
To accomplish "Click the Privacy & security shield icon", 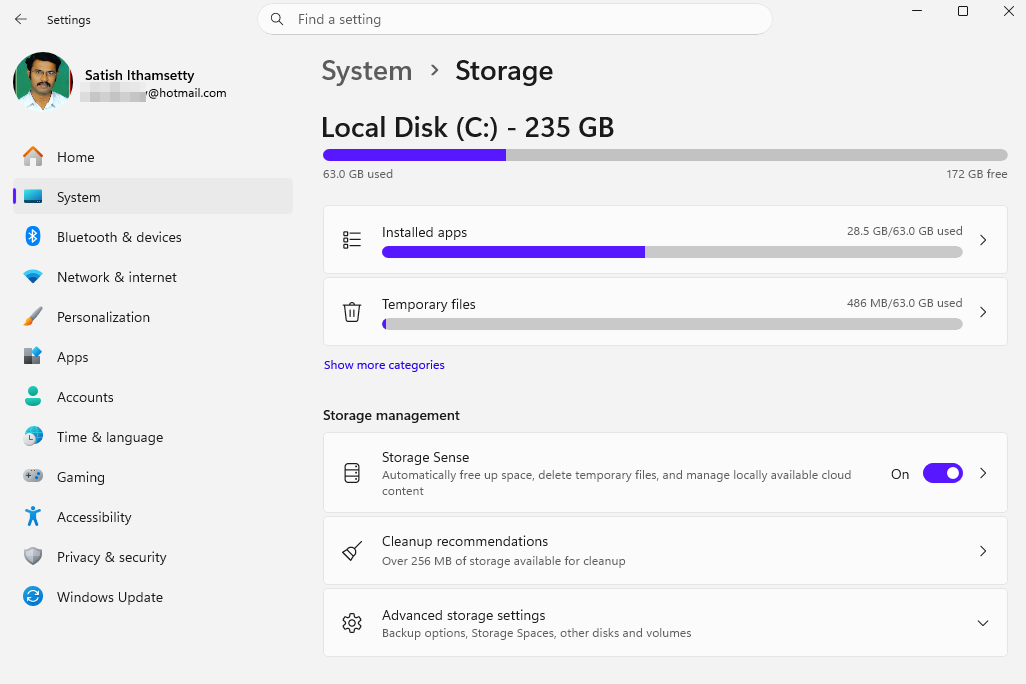I will (33, 556).
